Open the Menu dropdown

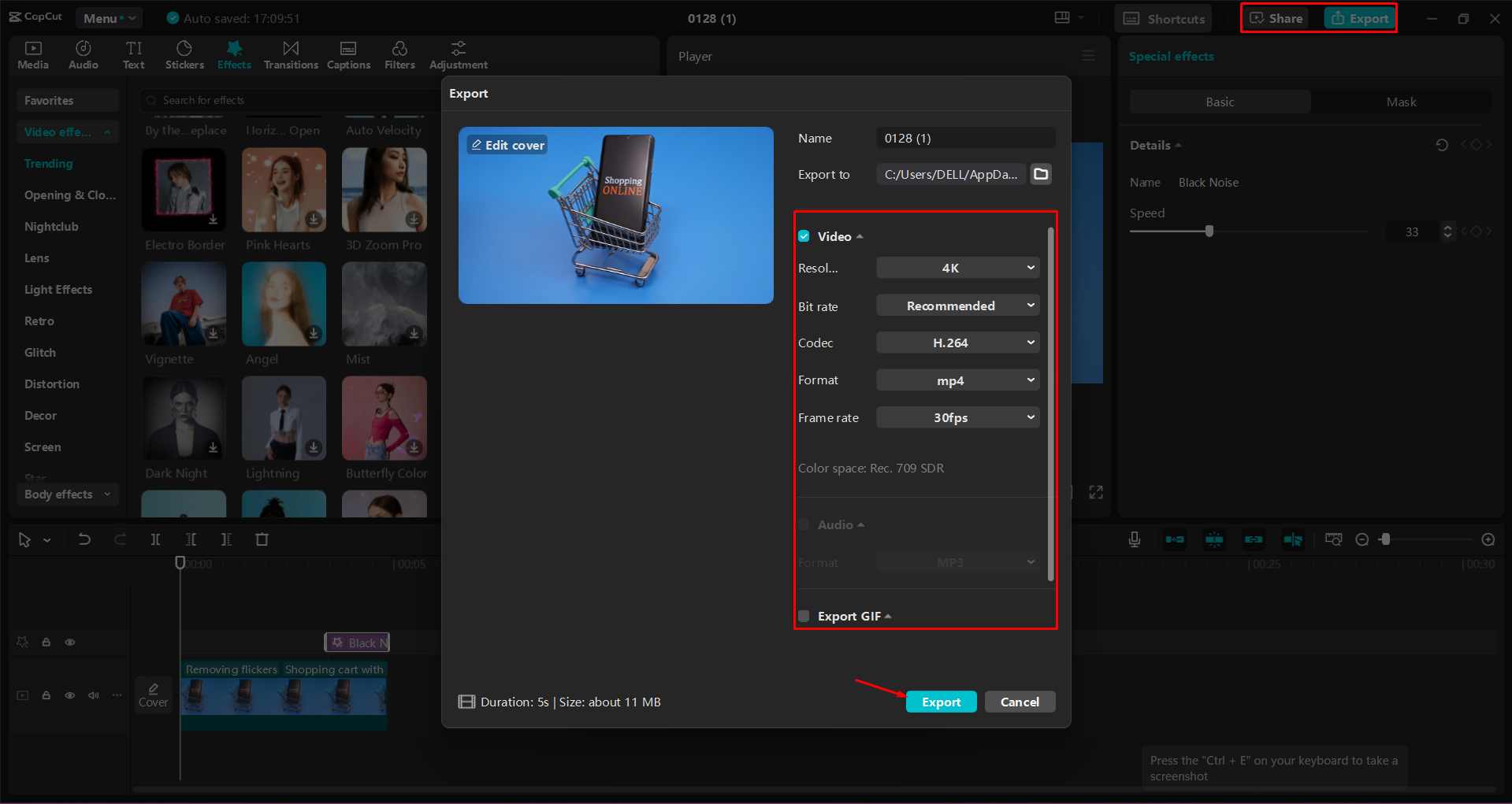coord(109,18)
